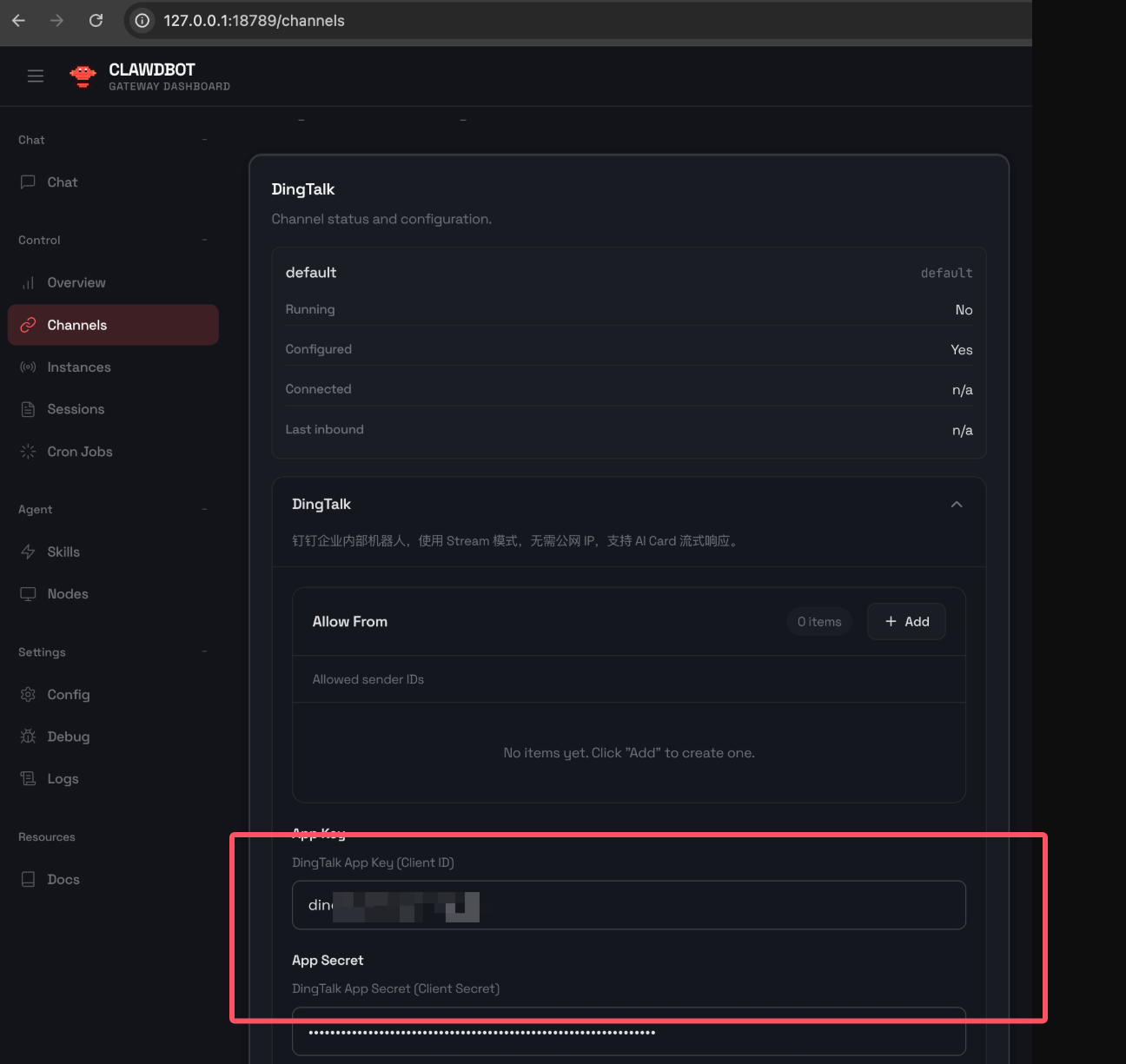The width and height of the screenshot is (1126, 1064).
Task: Click the Channels link icon
Action: [x=28, y=325]
